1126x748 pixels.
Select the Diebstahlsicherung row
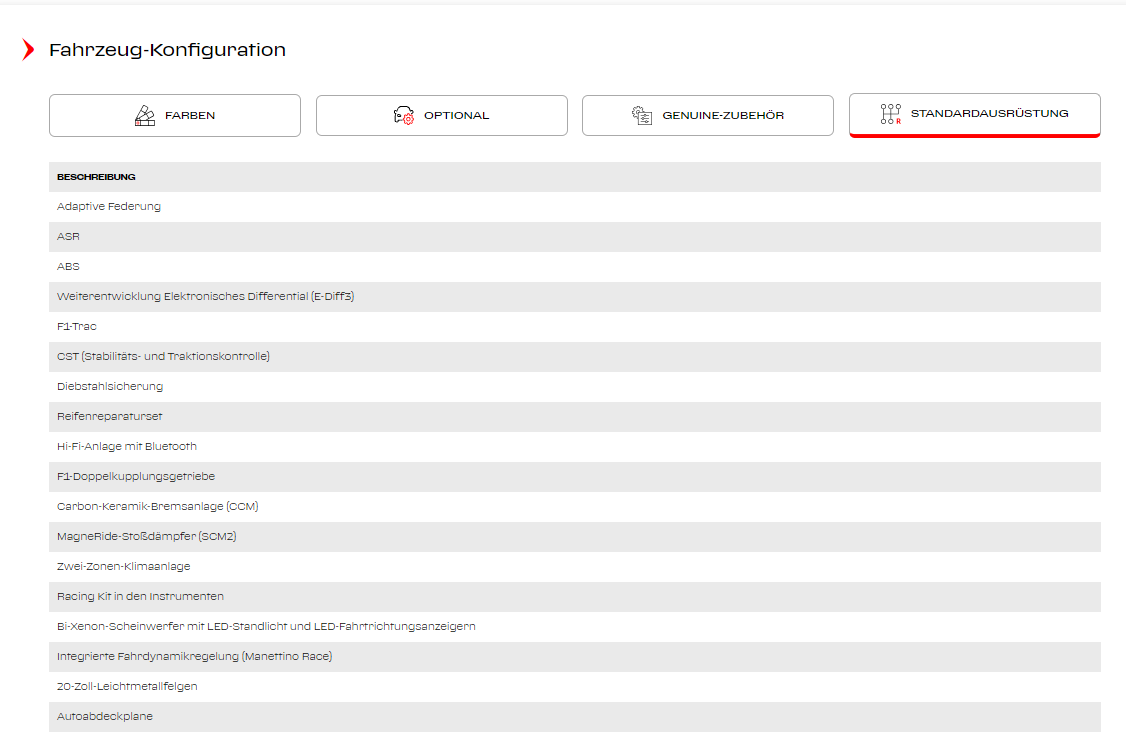110,387
